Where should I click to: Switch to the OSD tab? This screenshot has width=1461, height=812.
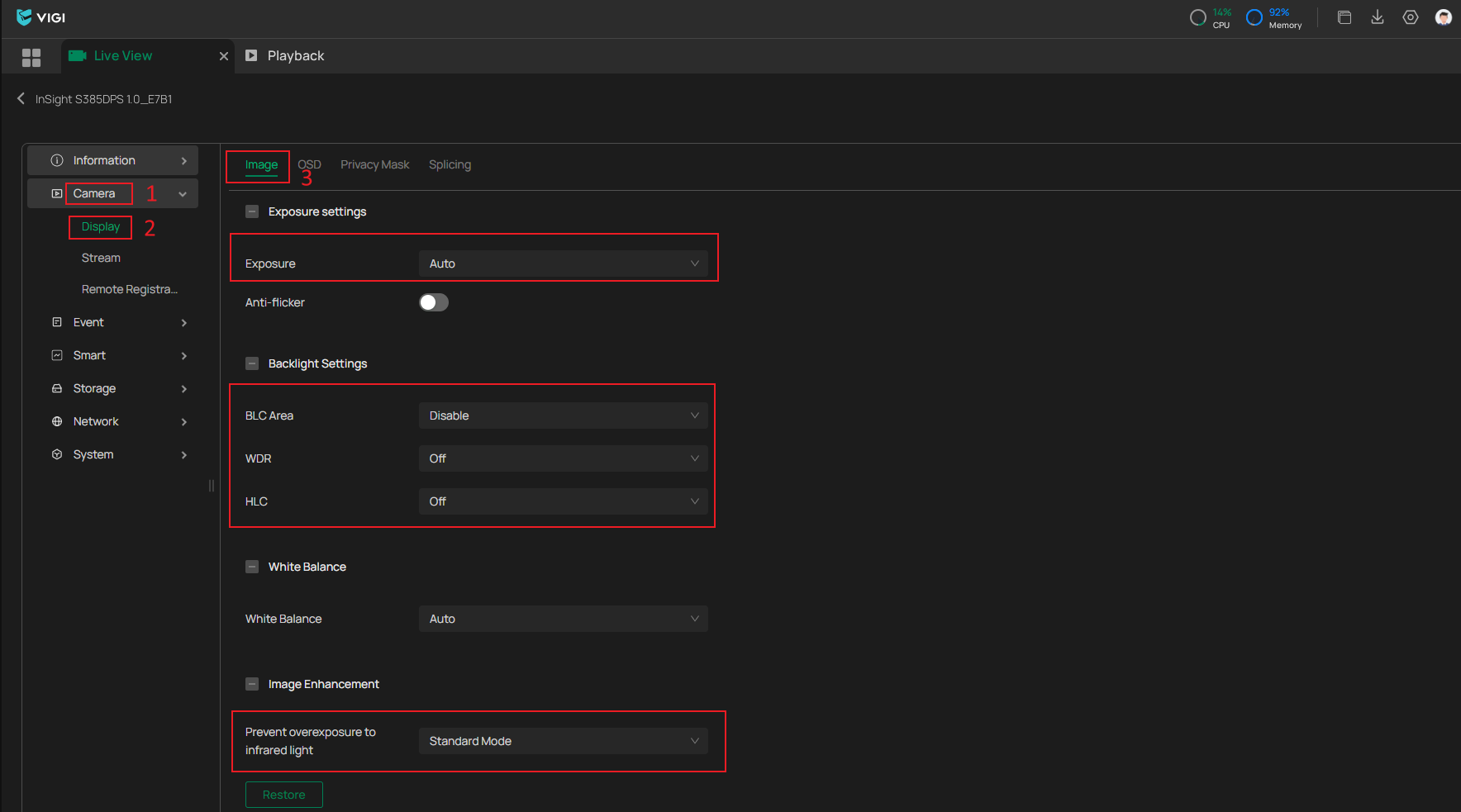point(310,164)
